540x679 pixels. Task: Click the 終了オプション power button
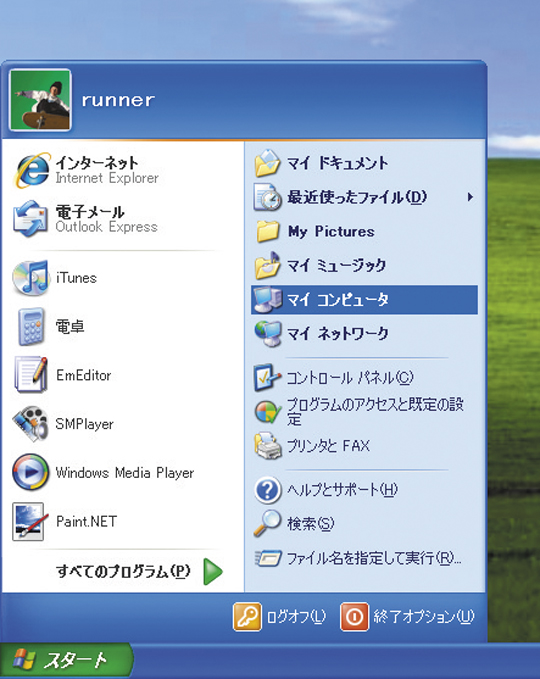pos(407,616)
